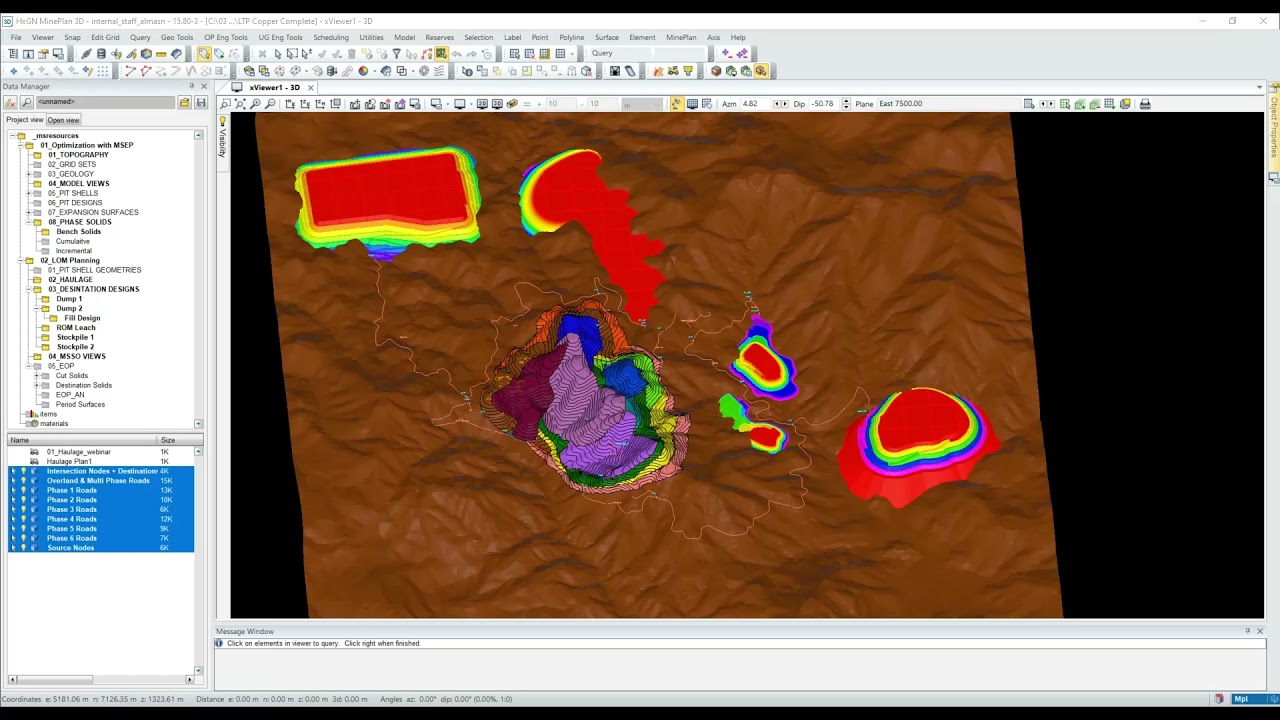
Task: Toggle lightbulb visibility for Phase 3 Roads
Action: tap(23, 509)
